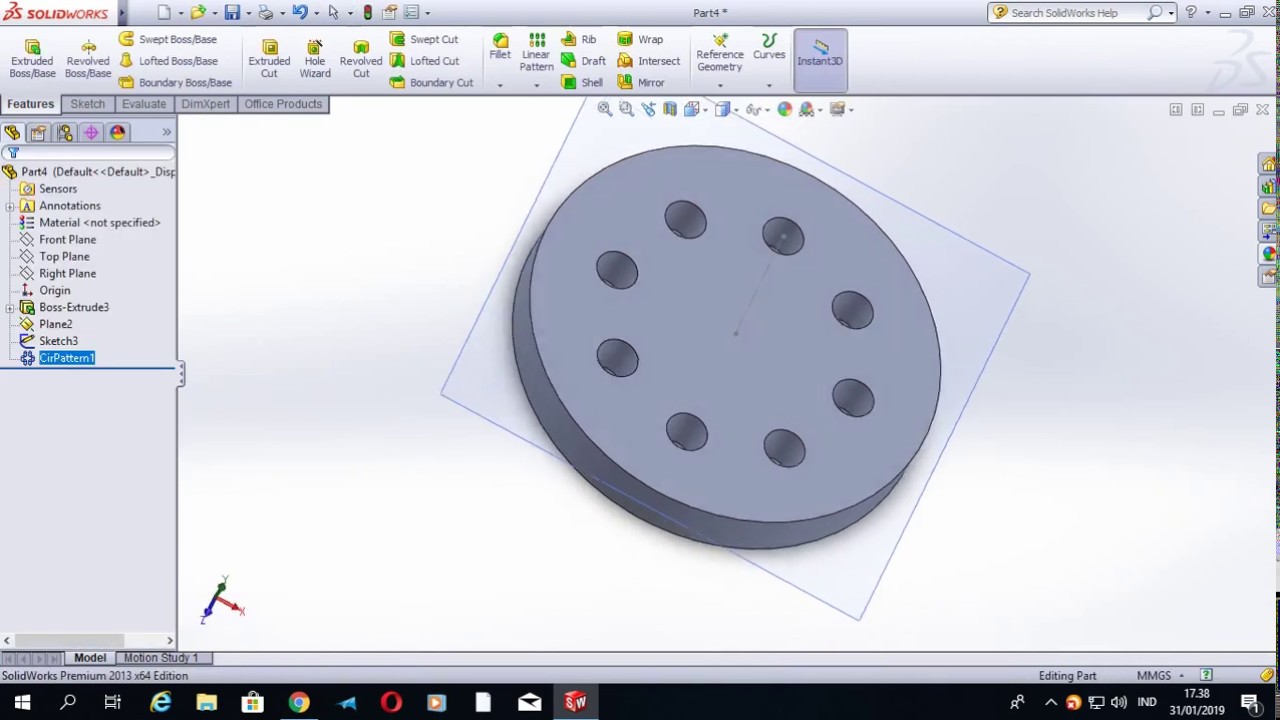Switch to the Office Products tab

pos(283,104)
